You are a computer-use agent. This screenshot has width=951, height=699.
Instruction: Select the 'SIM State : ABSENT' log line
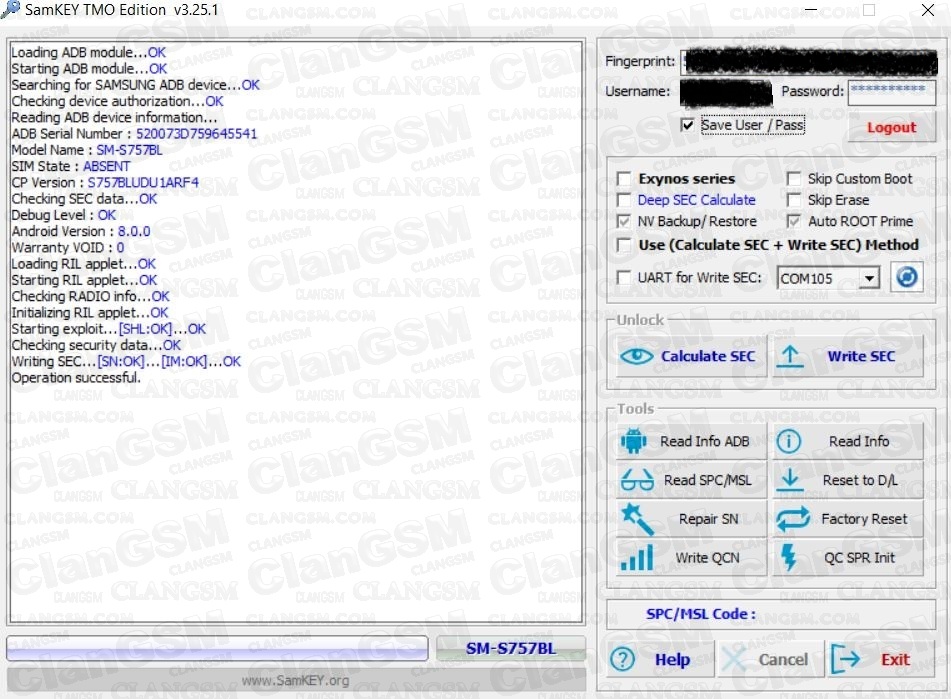pos(70,166)
